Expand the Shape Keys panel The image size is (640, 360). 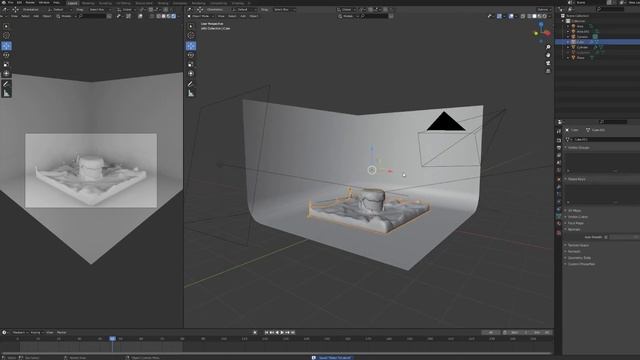[x=576, y=179]
